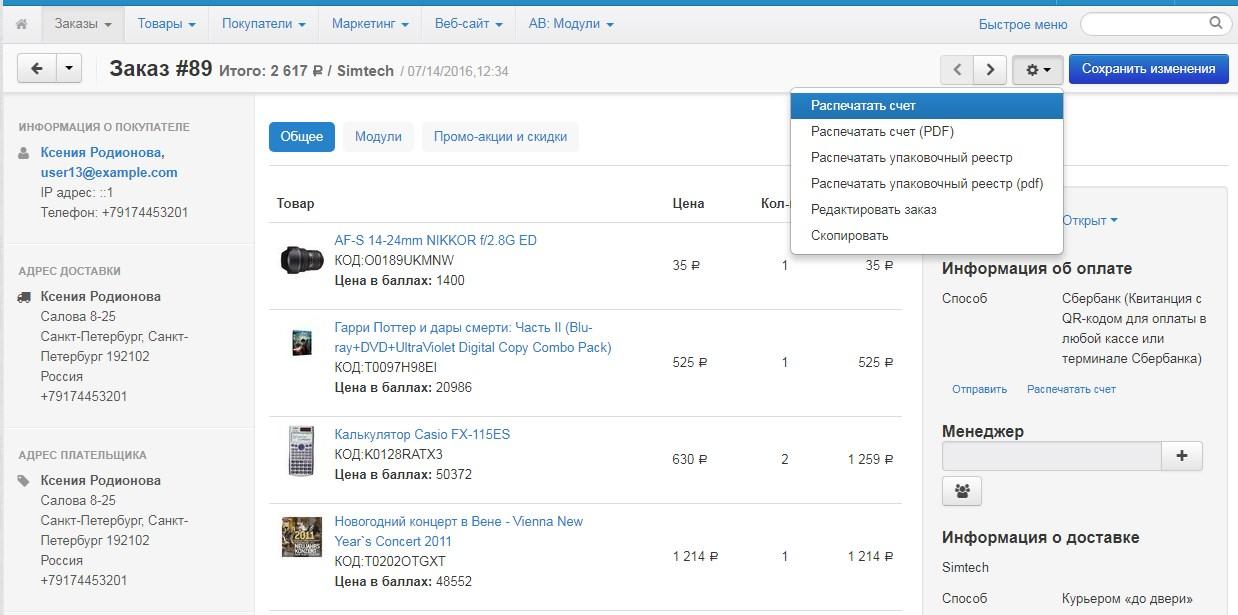Open Калькулятор Casio FX-115ES link

click(x=422, y=434)
